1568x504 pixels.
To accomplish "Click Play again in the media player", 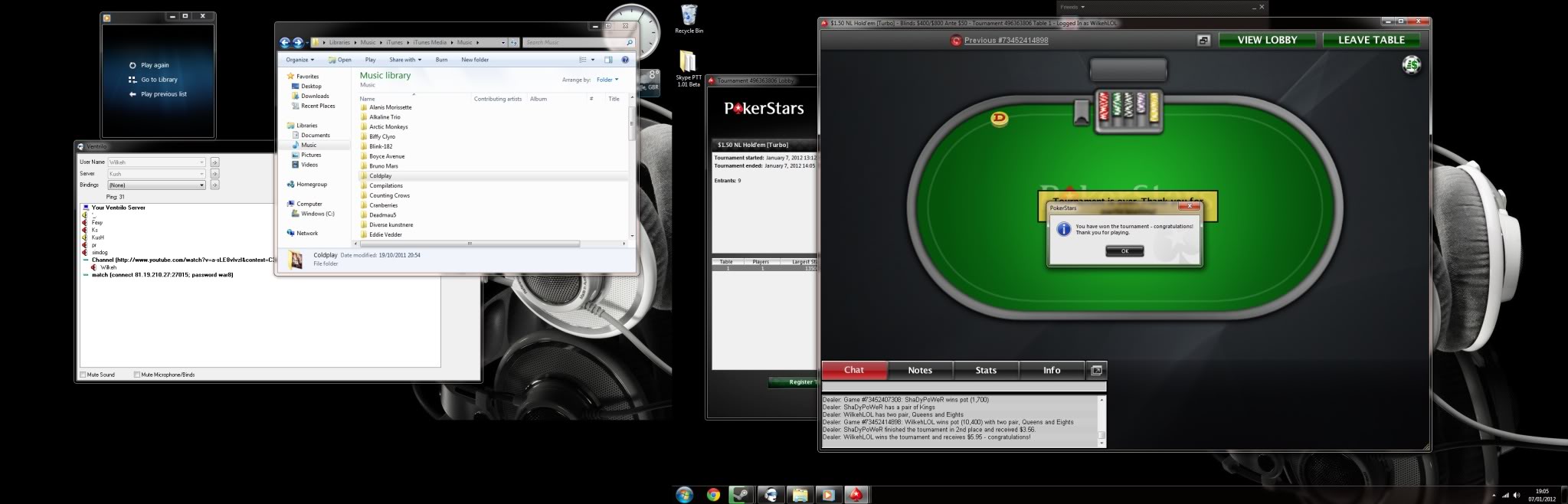I will click(149, 65).
